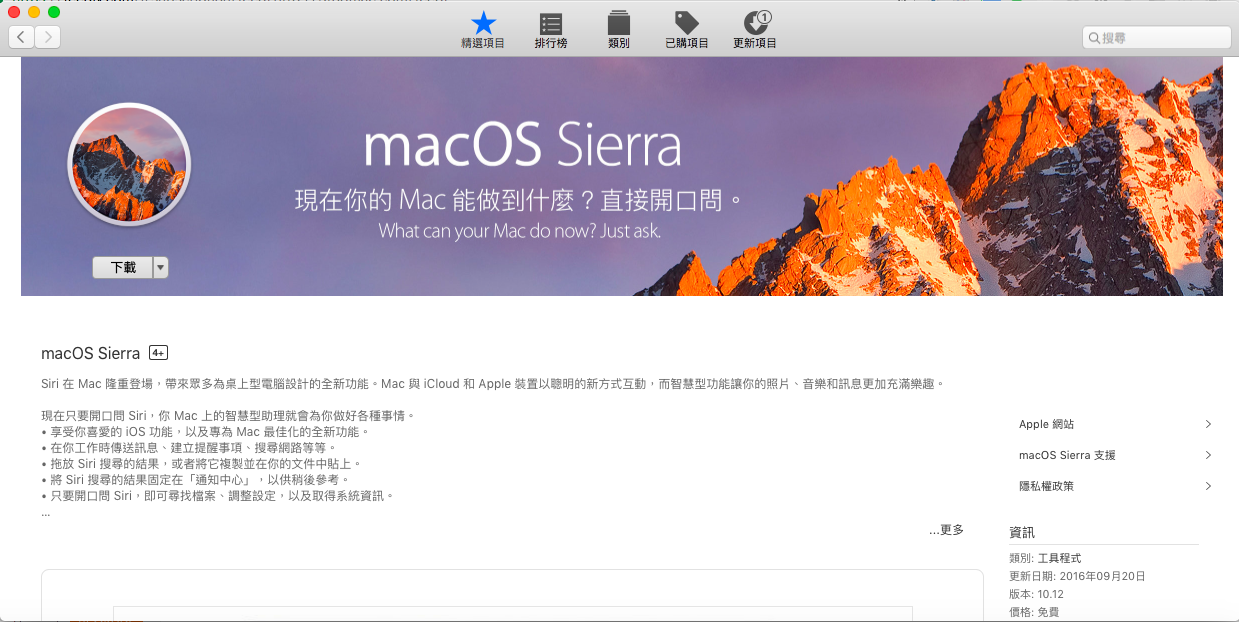Open the 下載 button dropdown arrow
Viewport: 1239px width, 622px height.
tap(160, 267)
